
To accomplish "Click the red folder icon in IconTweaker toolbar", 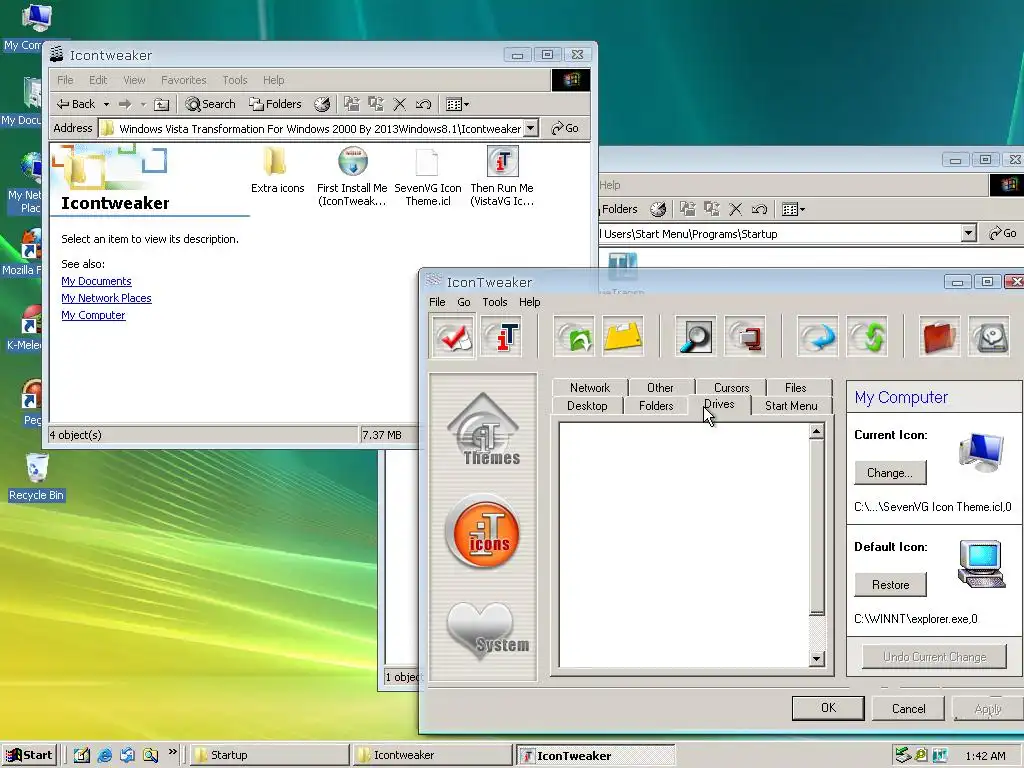I will [939, 336].
